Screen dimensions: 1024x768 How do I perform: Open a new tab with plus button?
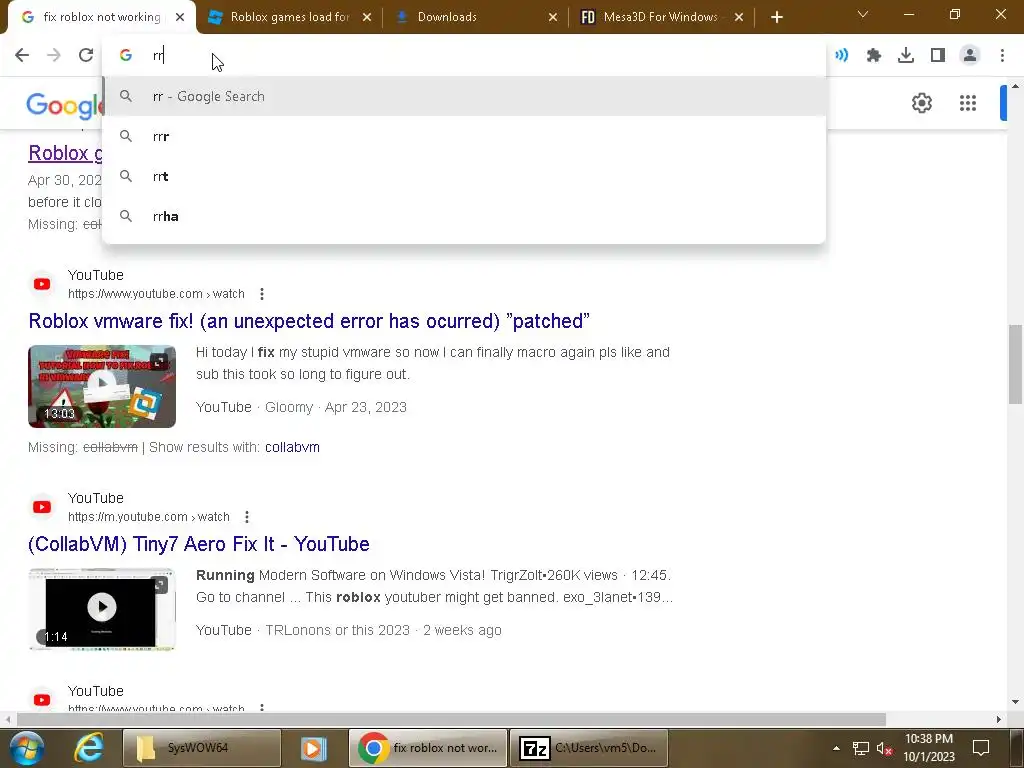[x=776, y=17]
